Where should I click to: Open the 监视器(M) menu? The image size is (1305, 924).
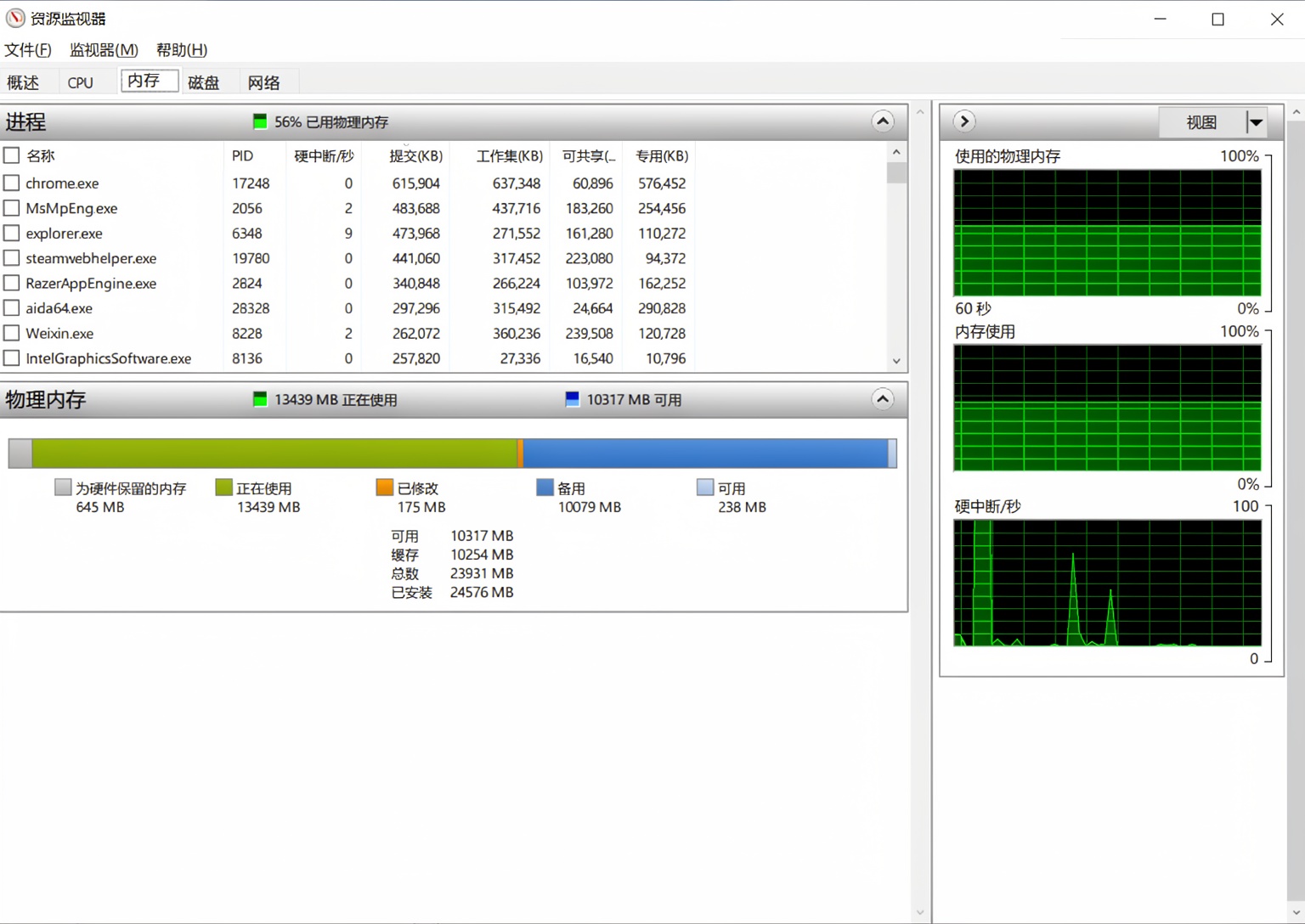pos(104,50)
